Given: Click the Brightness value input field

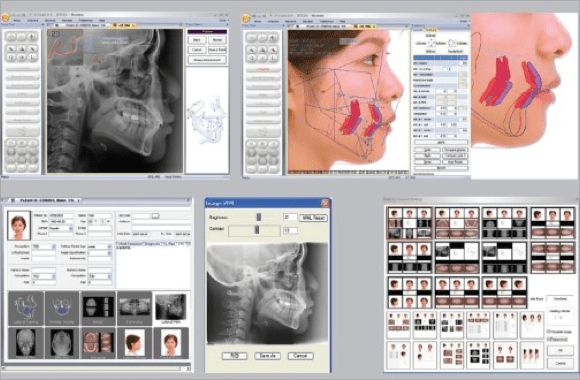Looking at the screenshot, I should tap(290, 218).
